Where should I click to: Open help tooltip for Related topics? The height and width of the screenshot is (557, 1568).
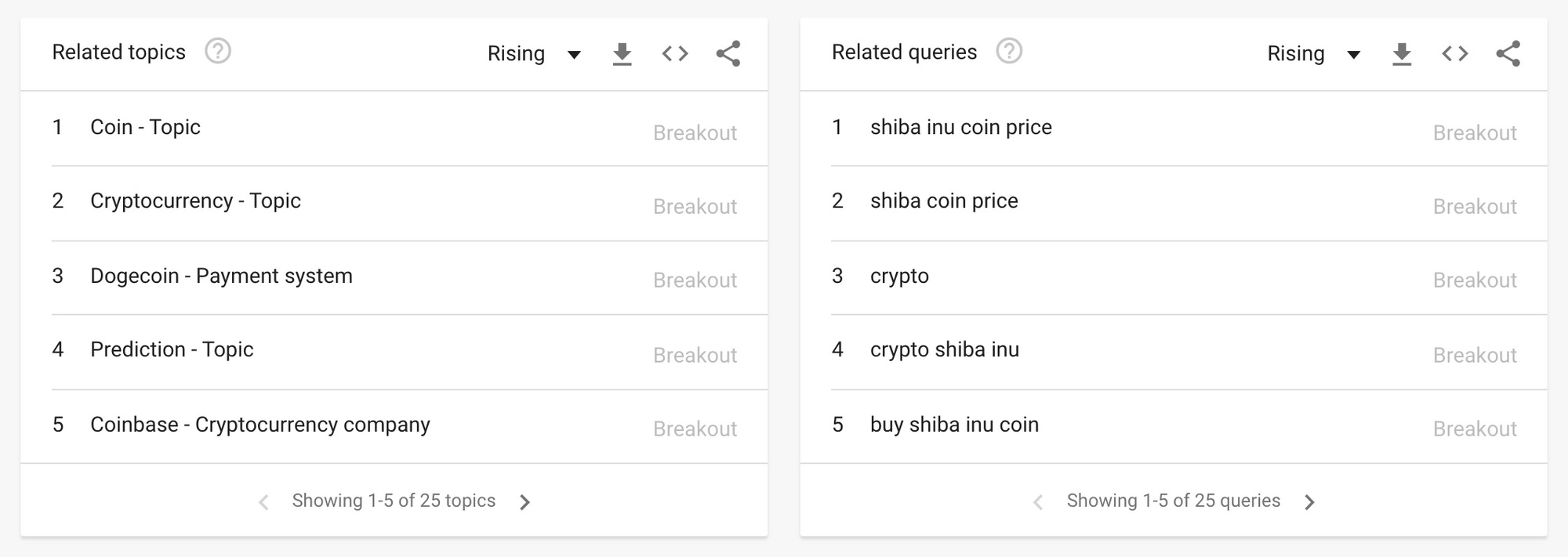218,52
